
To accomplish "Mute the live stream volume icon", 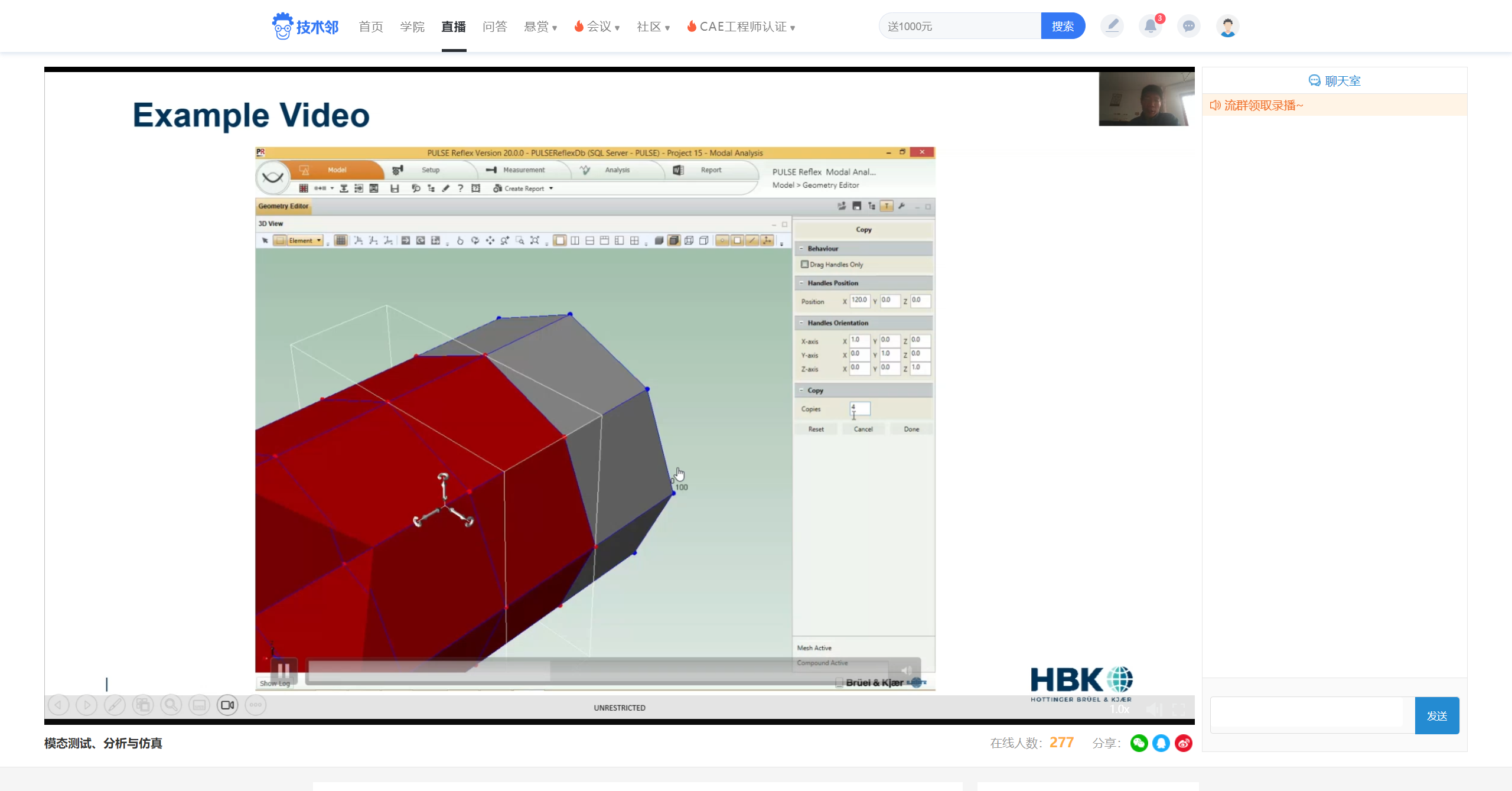I will pyautogui.click(x=1153, y=709).
